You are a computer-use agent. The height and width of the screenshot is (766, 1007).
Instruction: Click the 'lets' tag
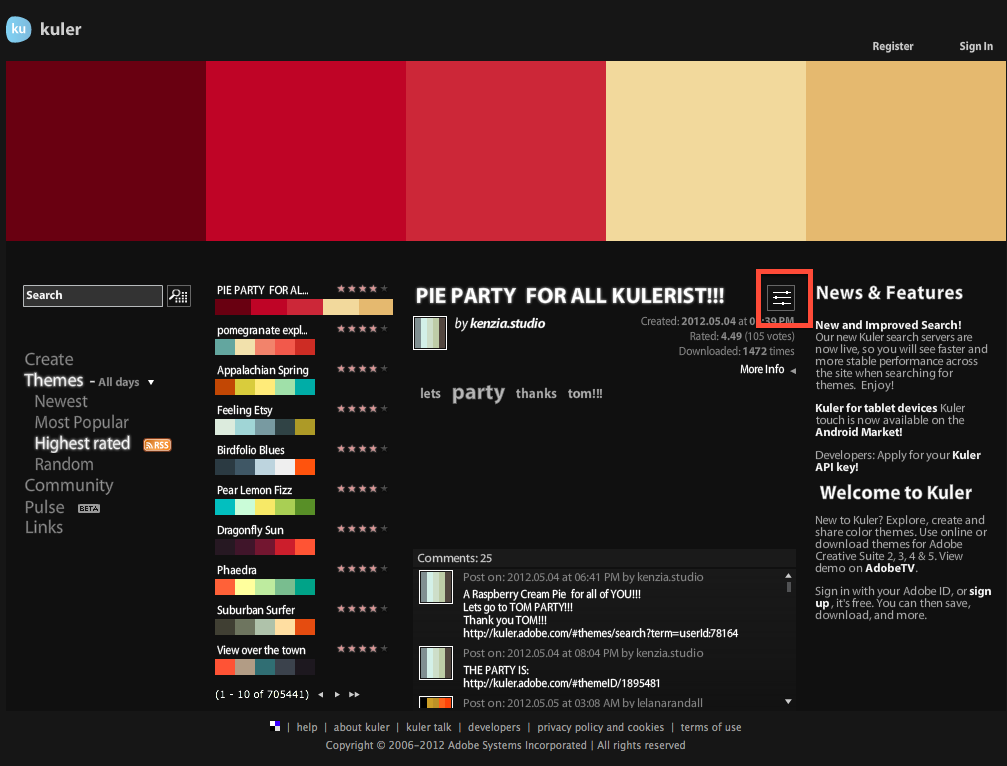click(430, 394)
